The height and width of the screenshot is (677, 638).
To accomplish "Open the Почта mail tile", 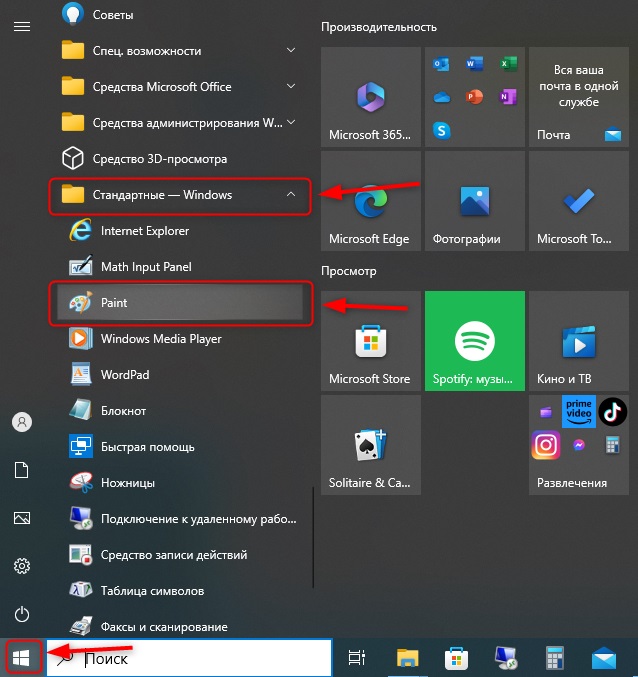I will 579,97.
